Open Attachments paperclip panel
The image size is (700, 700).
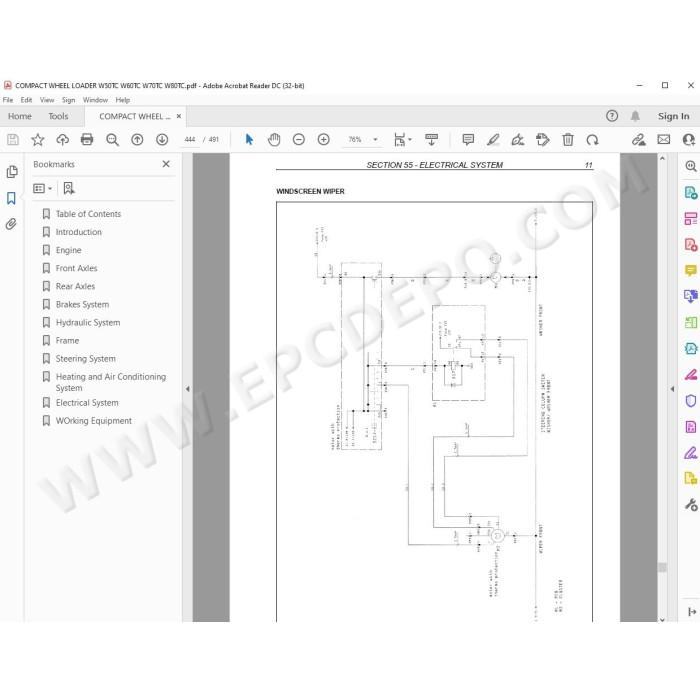(11, 224)
